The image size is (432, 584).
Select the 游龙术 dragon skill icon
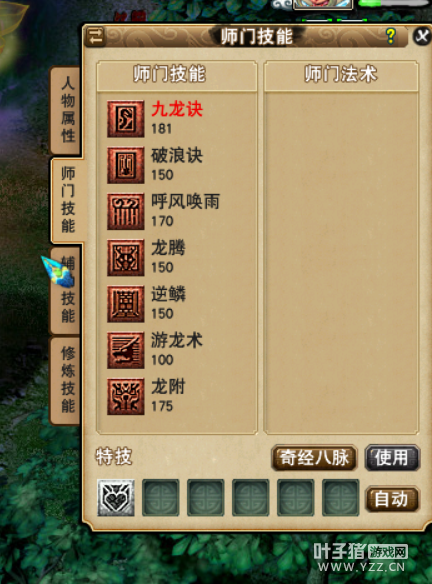126,350
